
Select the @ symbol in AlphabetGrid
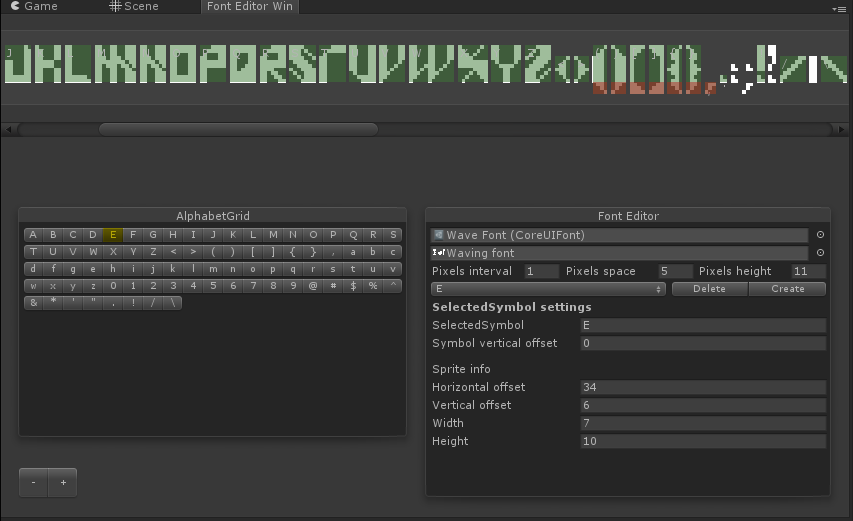point(313,286)
